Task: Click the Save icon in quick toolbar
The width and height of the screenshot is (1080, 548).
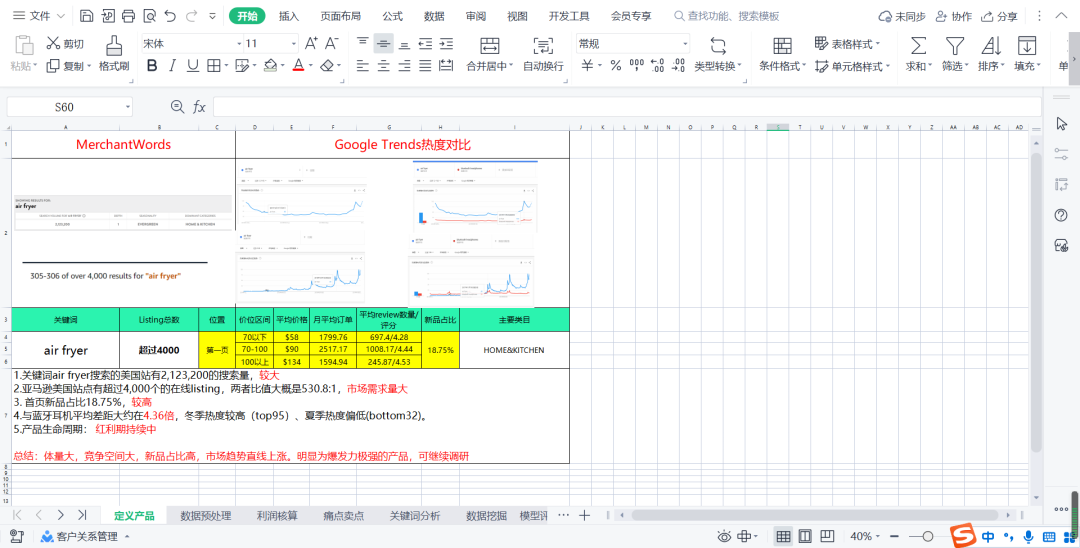Action: [87, 16]
